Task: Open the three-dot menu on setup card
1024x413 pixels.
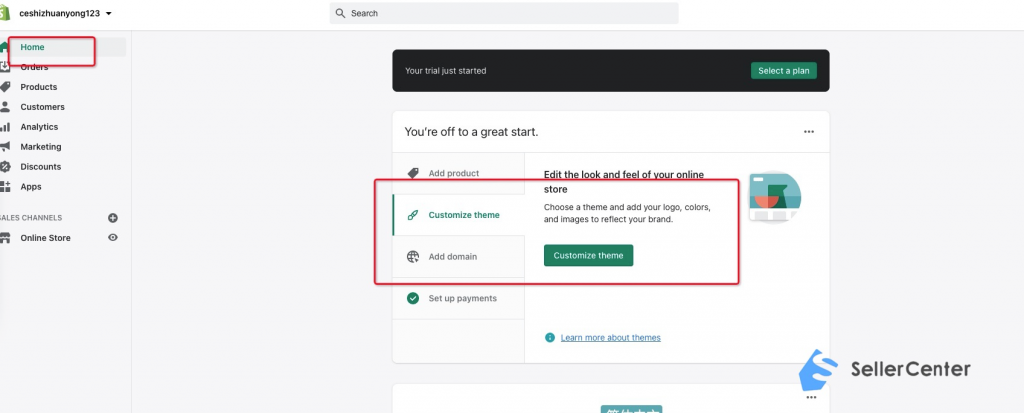Action: 809,131
